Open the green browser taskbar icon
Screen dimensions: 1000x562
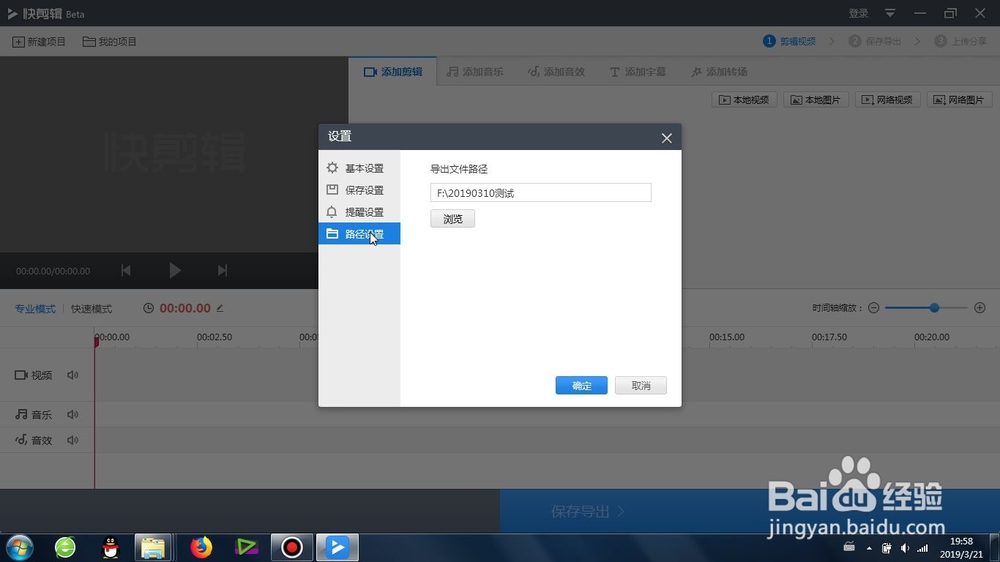click(x=65, y=547)
